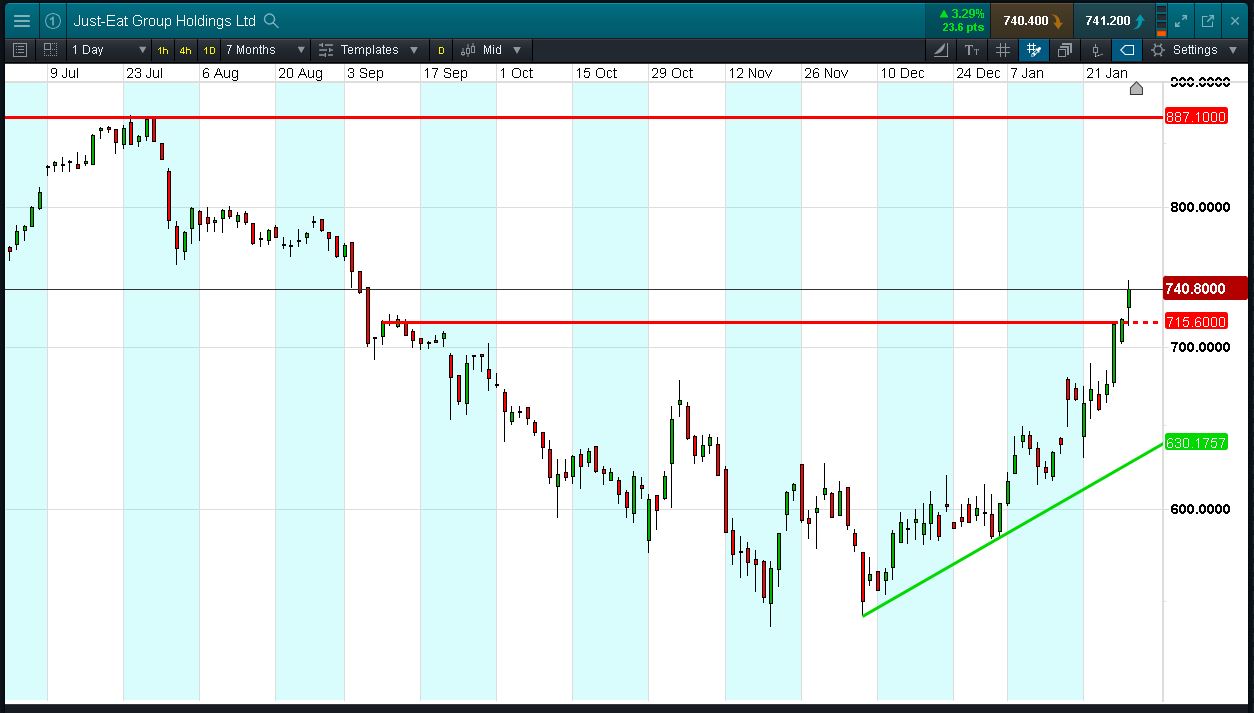Click the search magnifier beside Just-Eat title
Viewport: 1254px width, 713px height.
[272, 21]
